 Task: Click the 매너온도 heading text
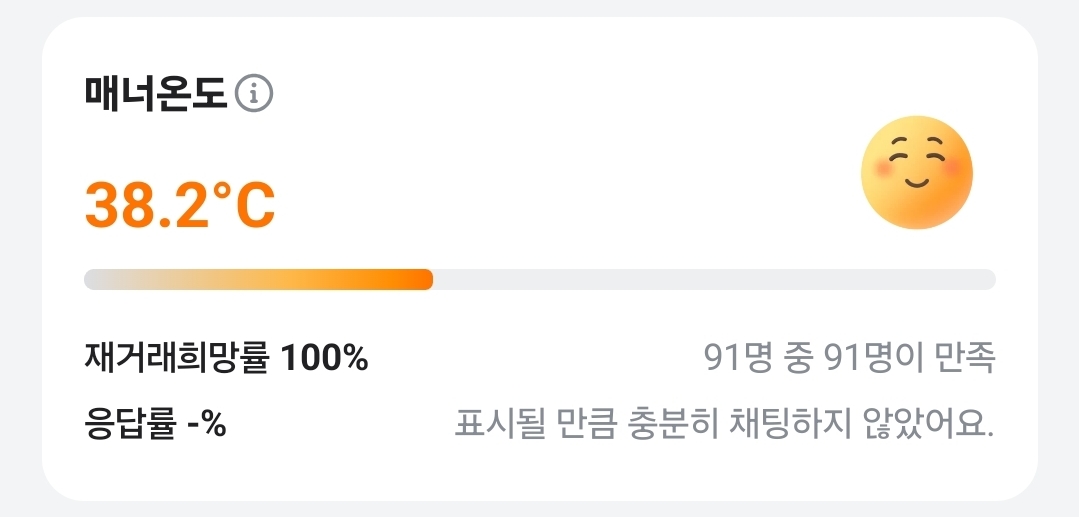tap(156, 95)
